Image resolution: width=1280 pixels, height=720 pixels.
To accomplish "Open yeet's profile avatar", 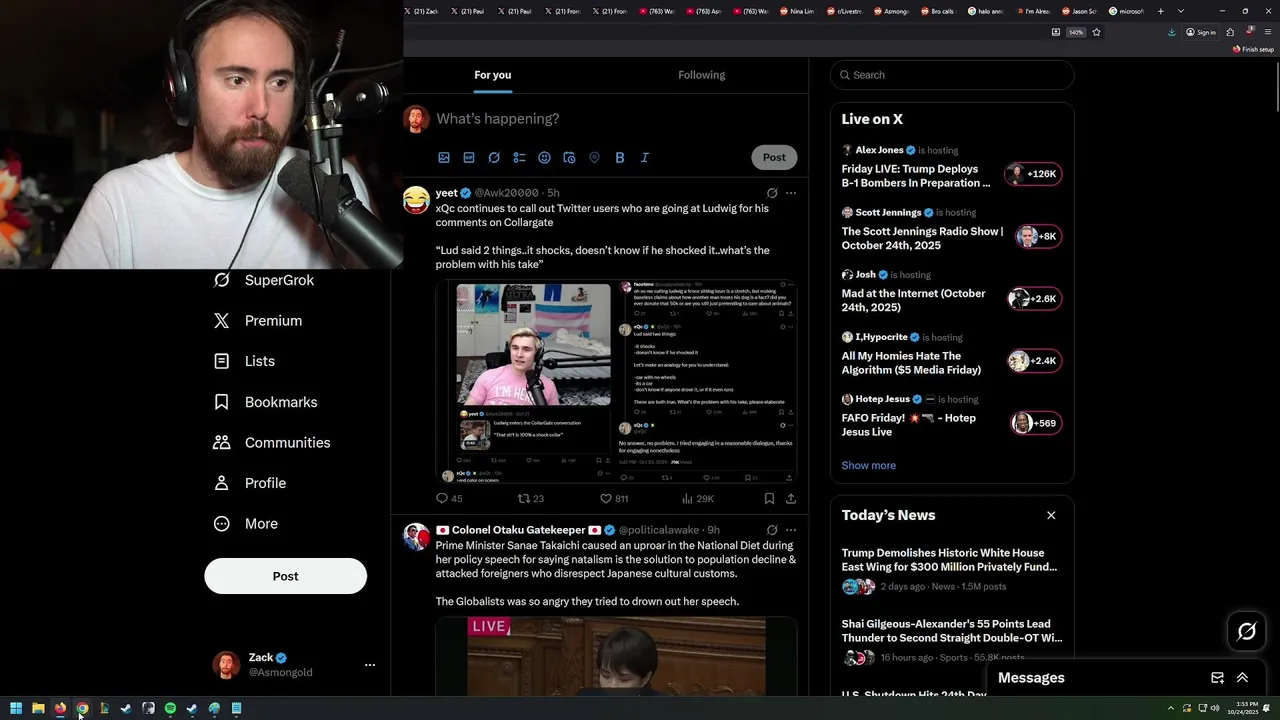I will (417, 200).
